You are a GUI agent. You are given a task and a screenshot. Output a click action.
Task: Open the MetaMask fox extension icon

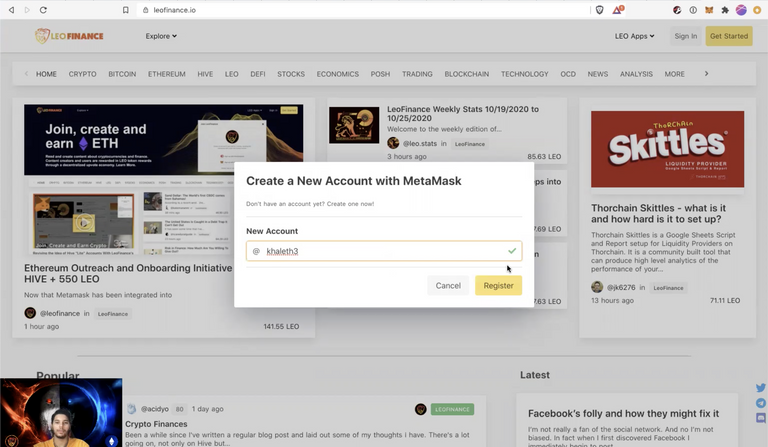(x=709, y=10)
